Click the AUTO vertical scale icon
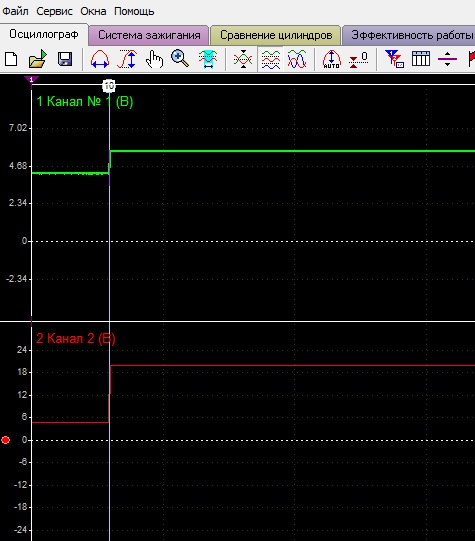 pos(331,59)
